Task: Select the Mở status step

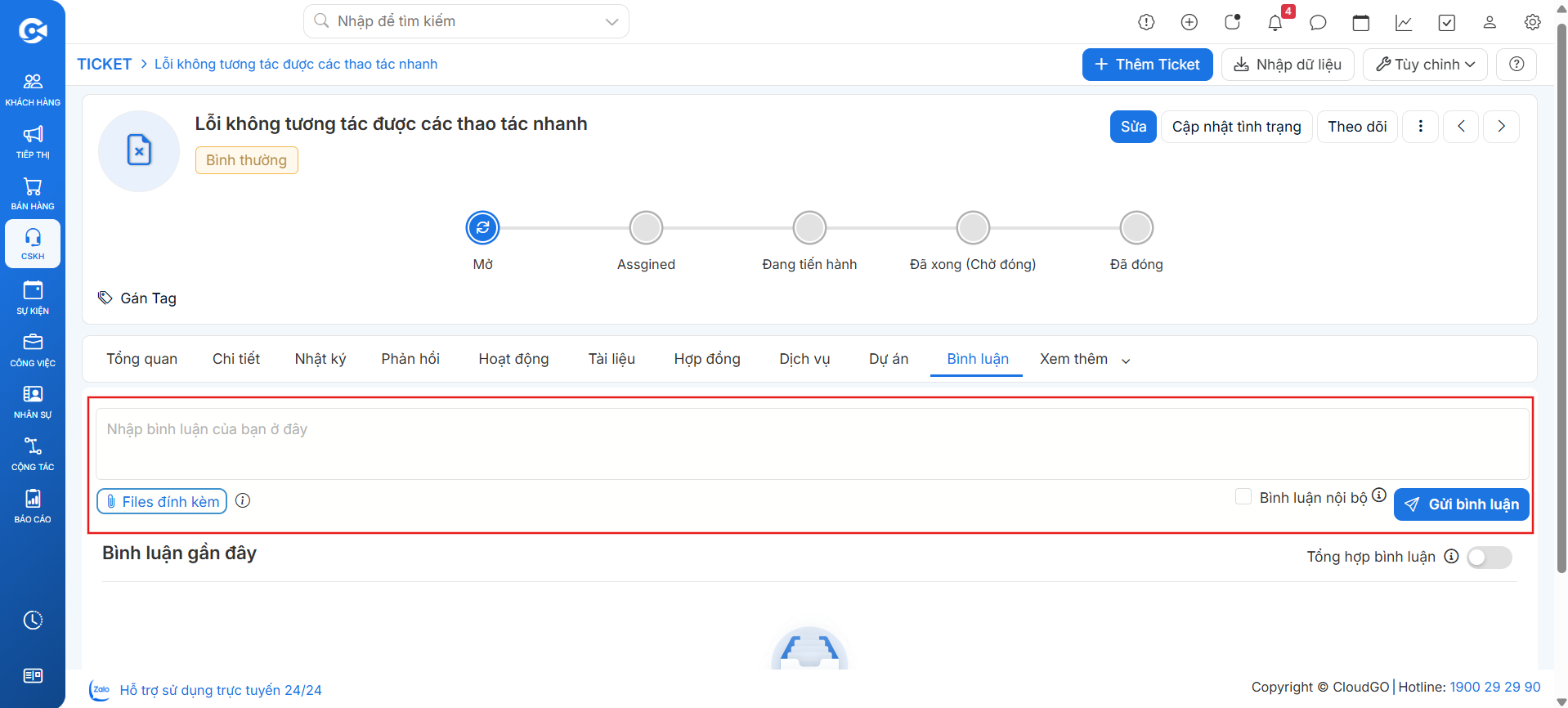Action: coord(482,227)
